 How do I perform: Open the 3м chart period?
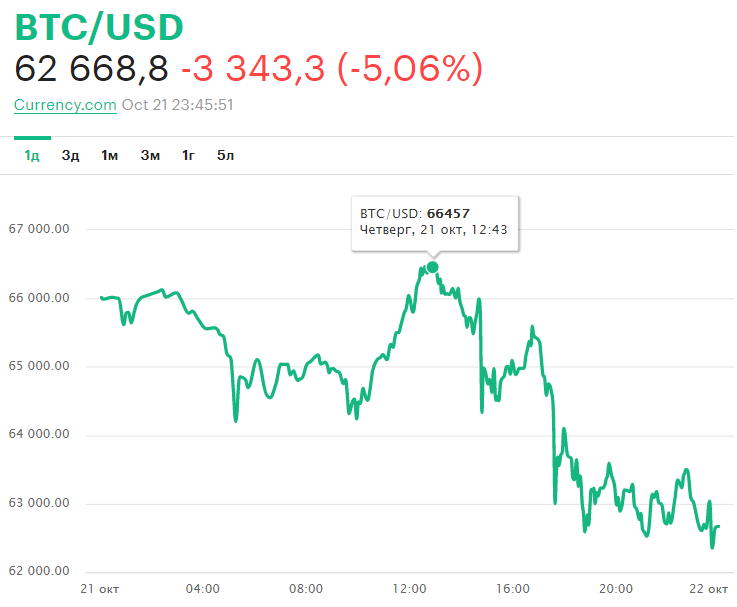point(150,155)
